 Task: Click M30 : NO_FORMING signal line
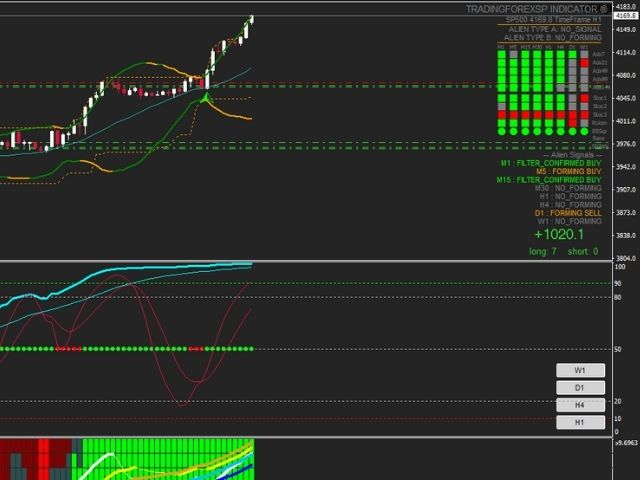568,188
